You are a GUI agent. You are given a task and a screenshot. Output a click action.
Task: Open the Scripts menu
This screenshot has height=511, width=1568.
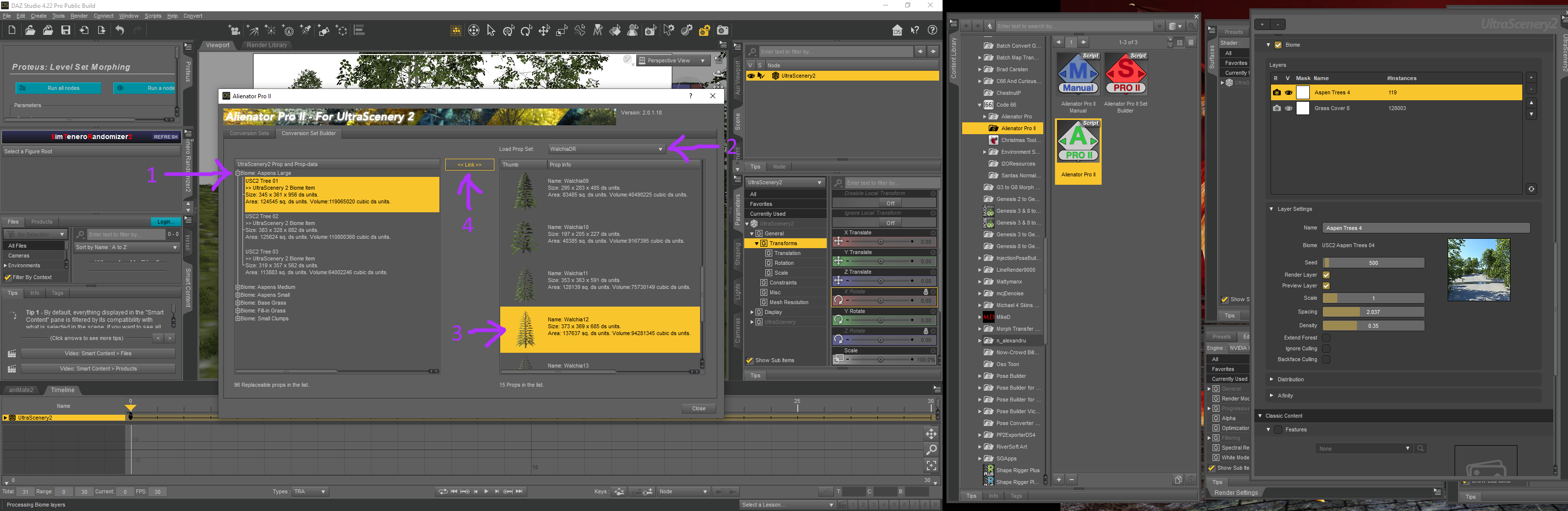click(x=153, y=16)
